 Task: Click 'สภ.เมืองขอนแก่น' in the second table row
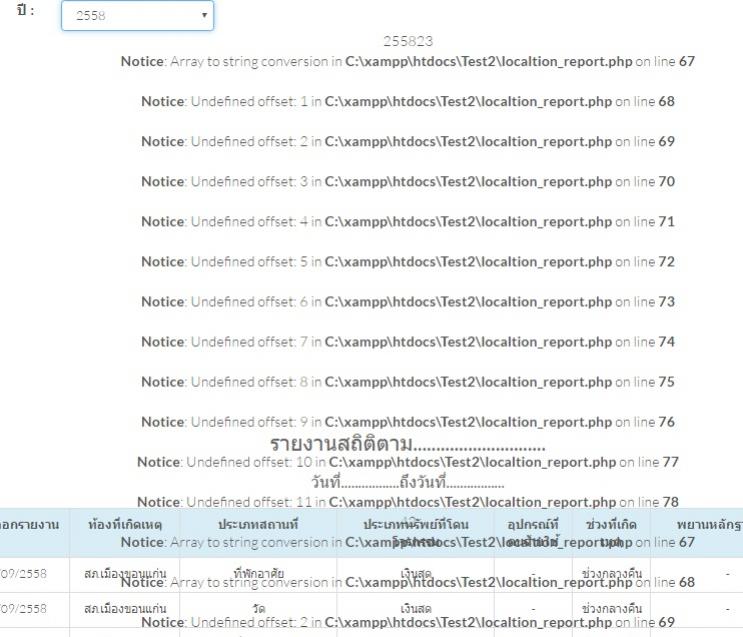pyautogui.click(x=125, y=609)
